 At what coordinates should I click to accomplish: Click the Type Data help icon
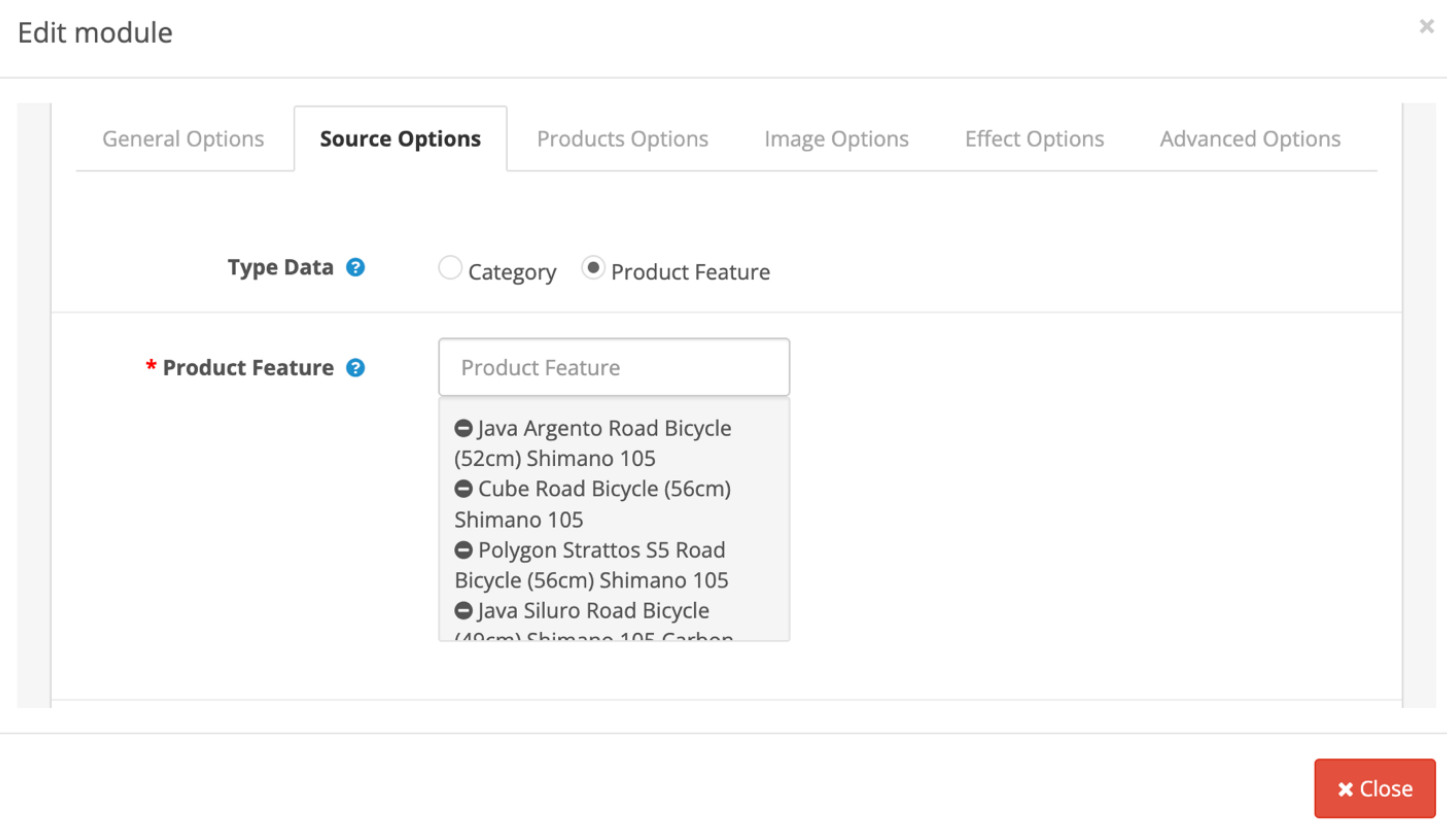[355, 268]
